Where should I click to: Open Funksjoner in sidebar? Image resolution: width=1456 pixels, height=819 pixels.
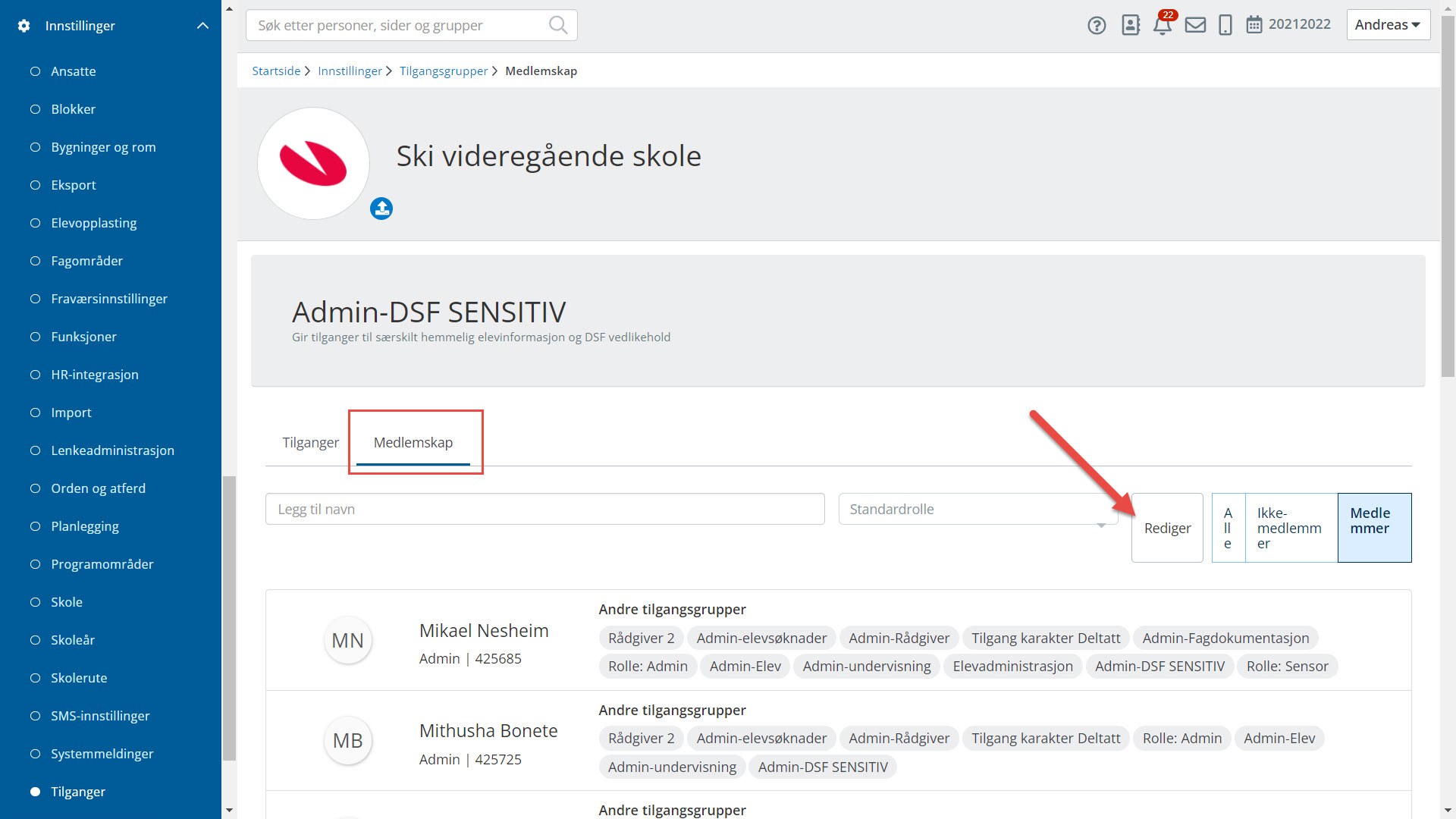click(x=83, y=337)
